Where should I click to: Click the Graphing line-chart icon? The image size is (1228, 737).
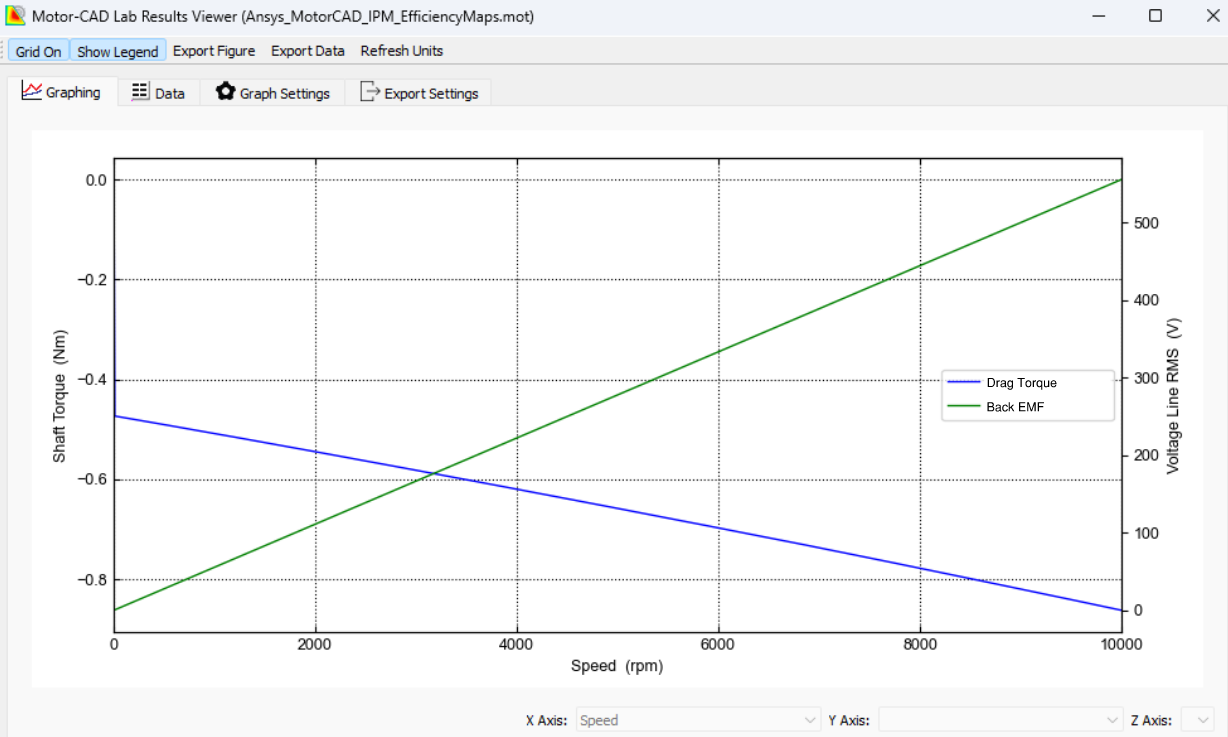pos(32,91)
